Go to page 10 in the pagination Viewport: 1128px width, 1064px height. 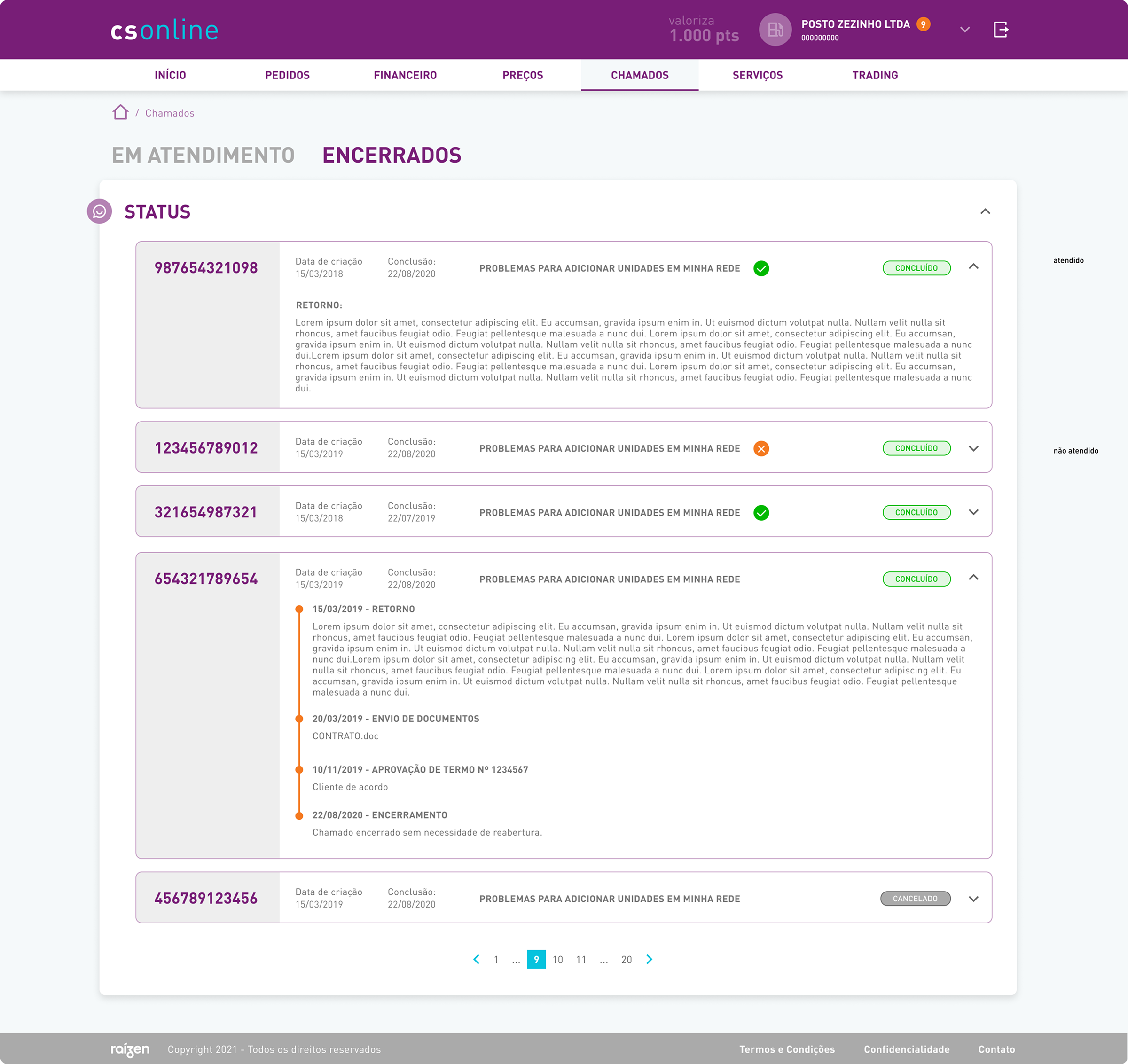point(558,960)
